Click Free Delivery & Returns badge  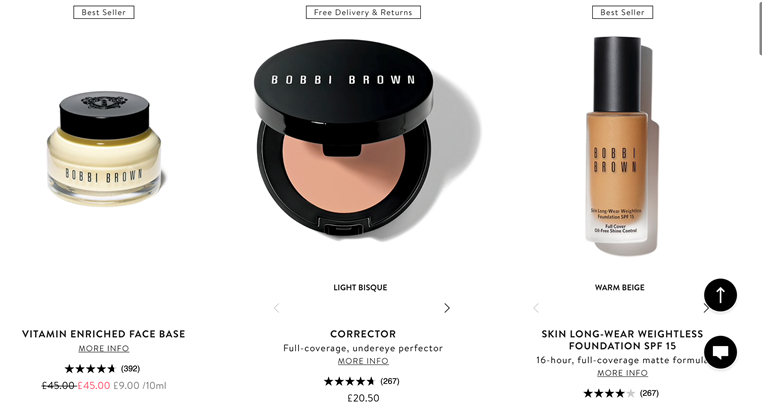(x=363, y=12)
